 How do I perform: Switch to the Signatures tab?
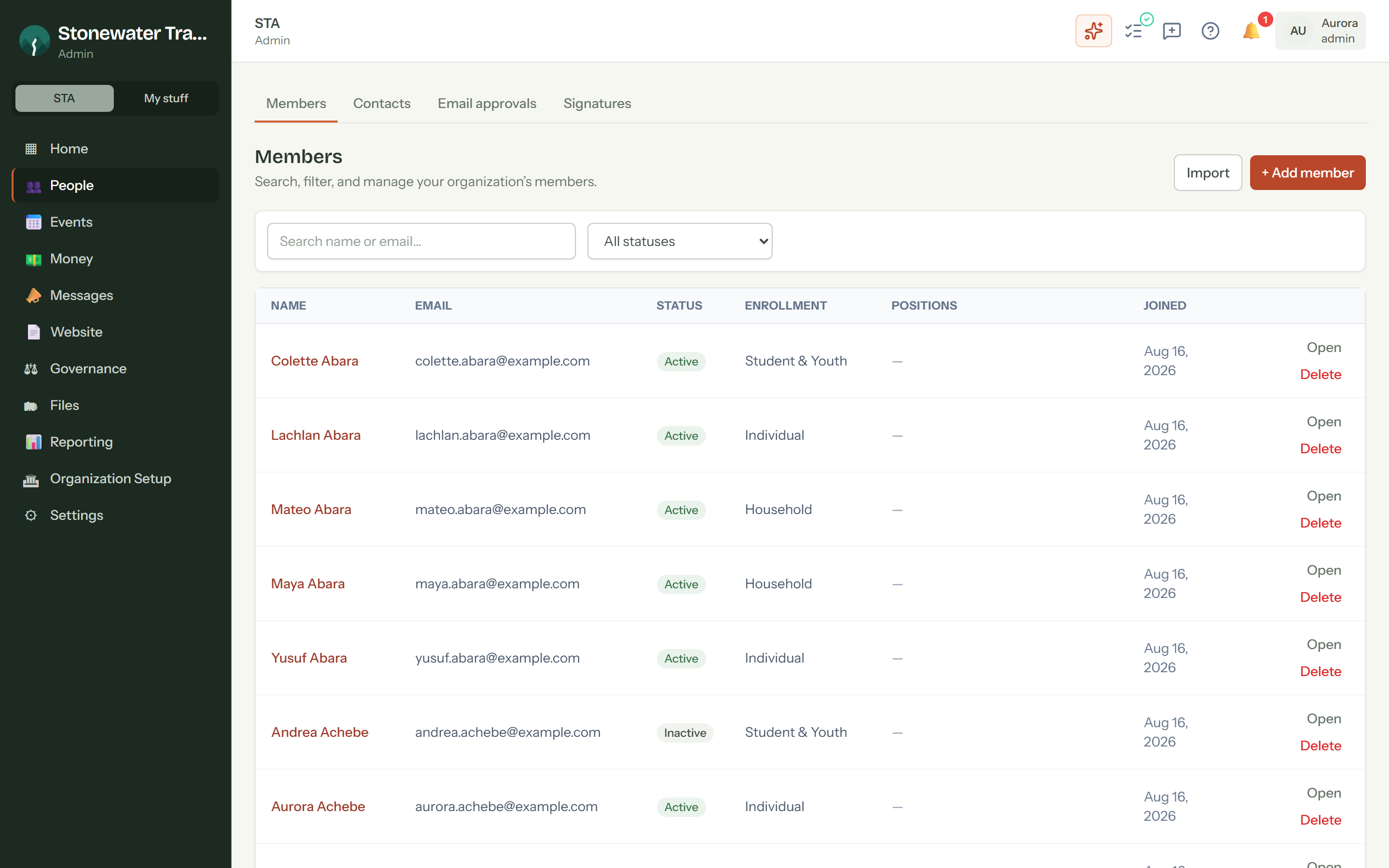[597, 103]
